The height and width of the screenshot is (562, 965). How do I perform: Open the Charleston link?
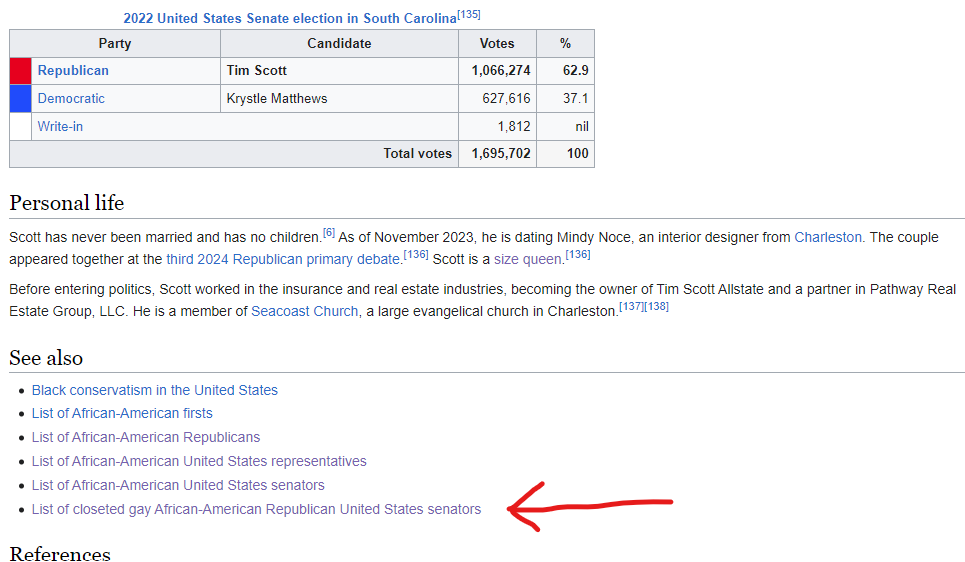[x=828, y=238]
